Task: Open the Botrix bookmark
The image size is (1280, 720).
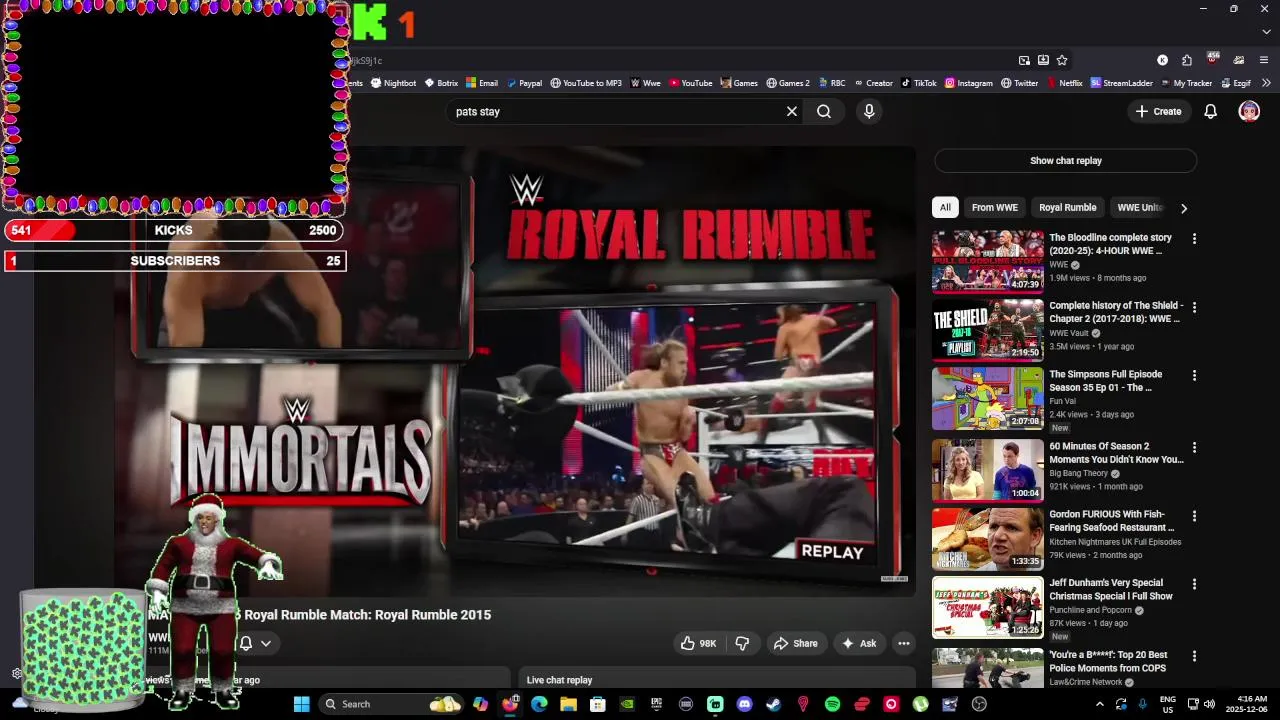Action: tap(441, 83)
